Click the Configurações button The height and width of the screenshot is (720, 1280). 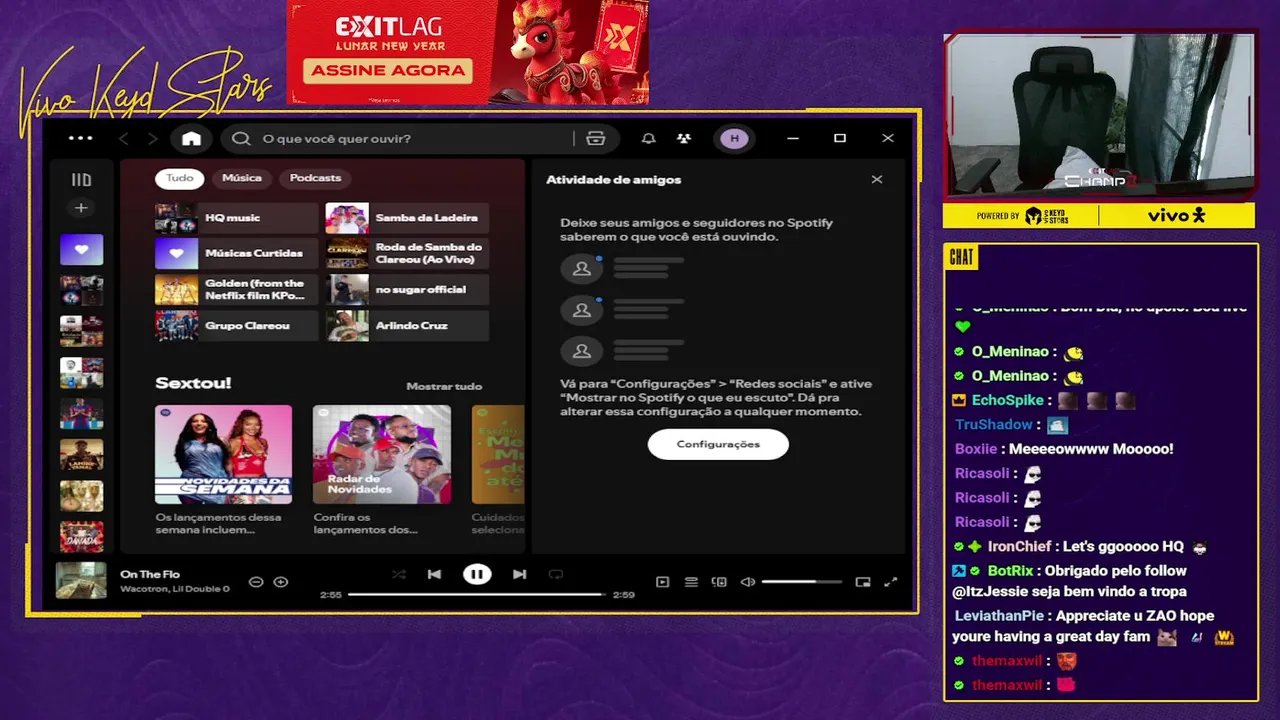718,444
